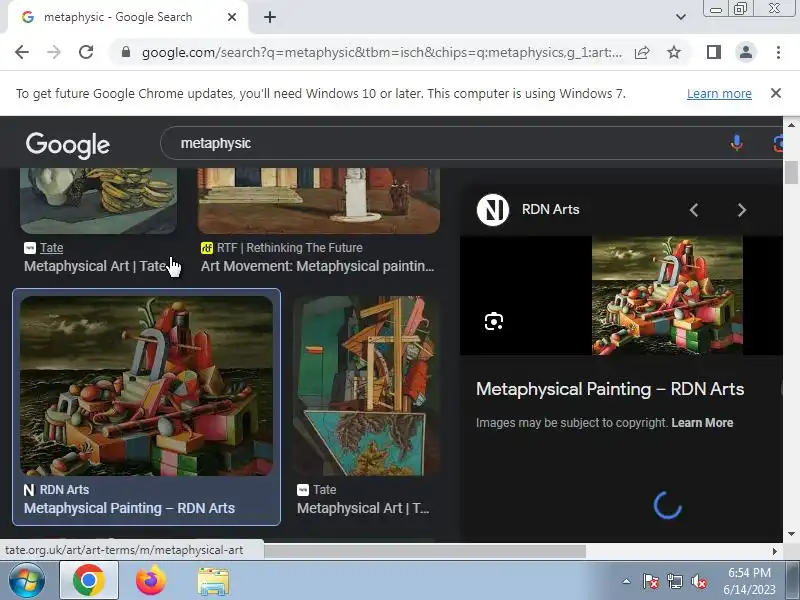
Task: Open the muted volume tray icon
Action: click(698, 581)
